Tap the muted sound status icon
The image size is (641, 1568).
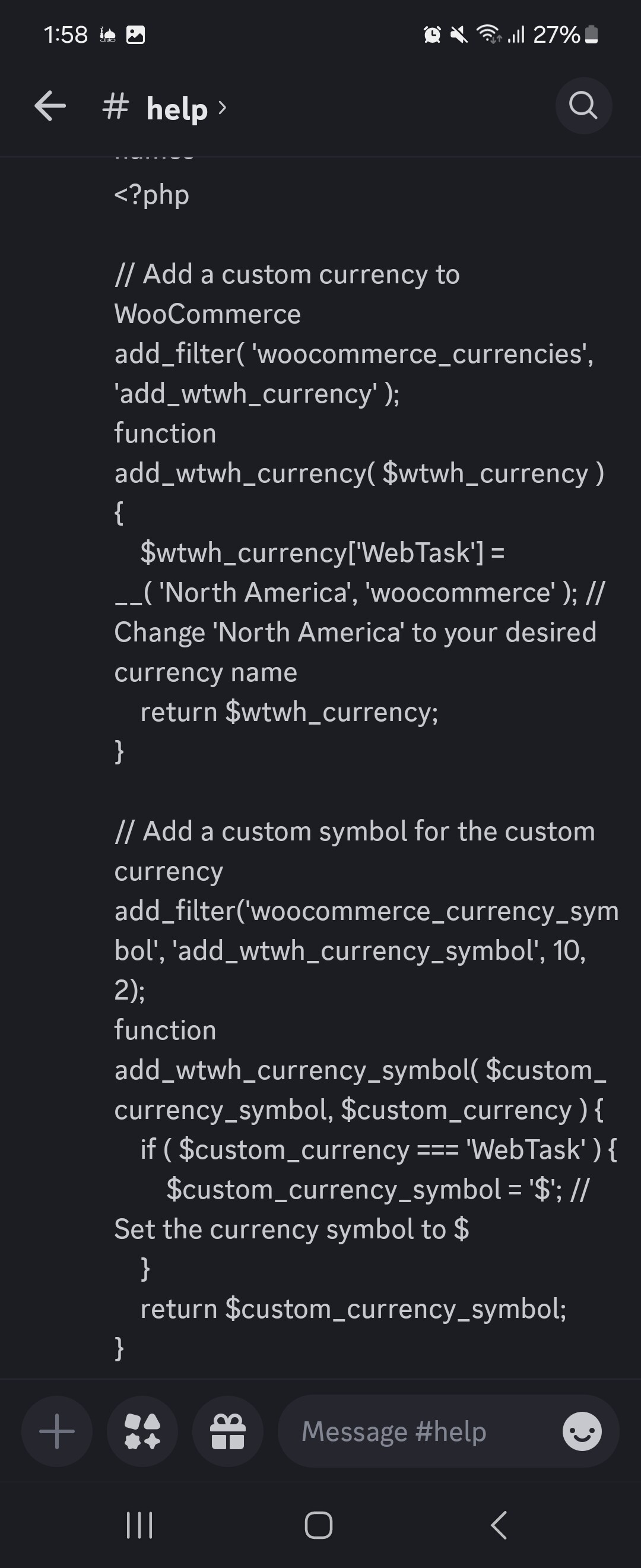(459, 34)
